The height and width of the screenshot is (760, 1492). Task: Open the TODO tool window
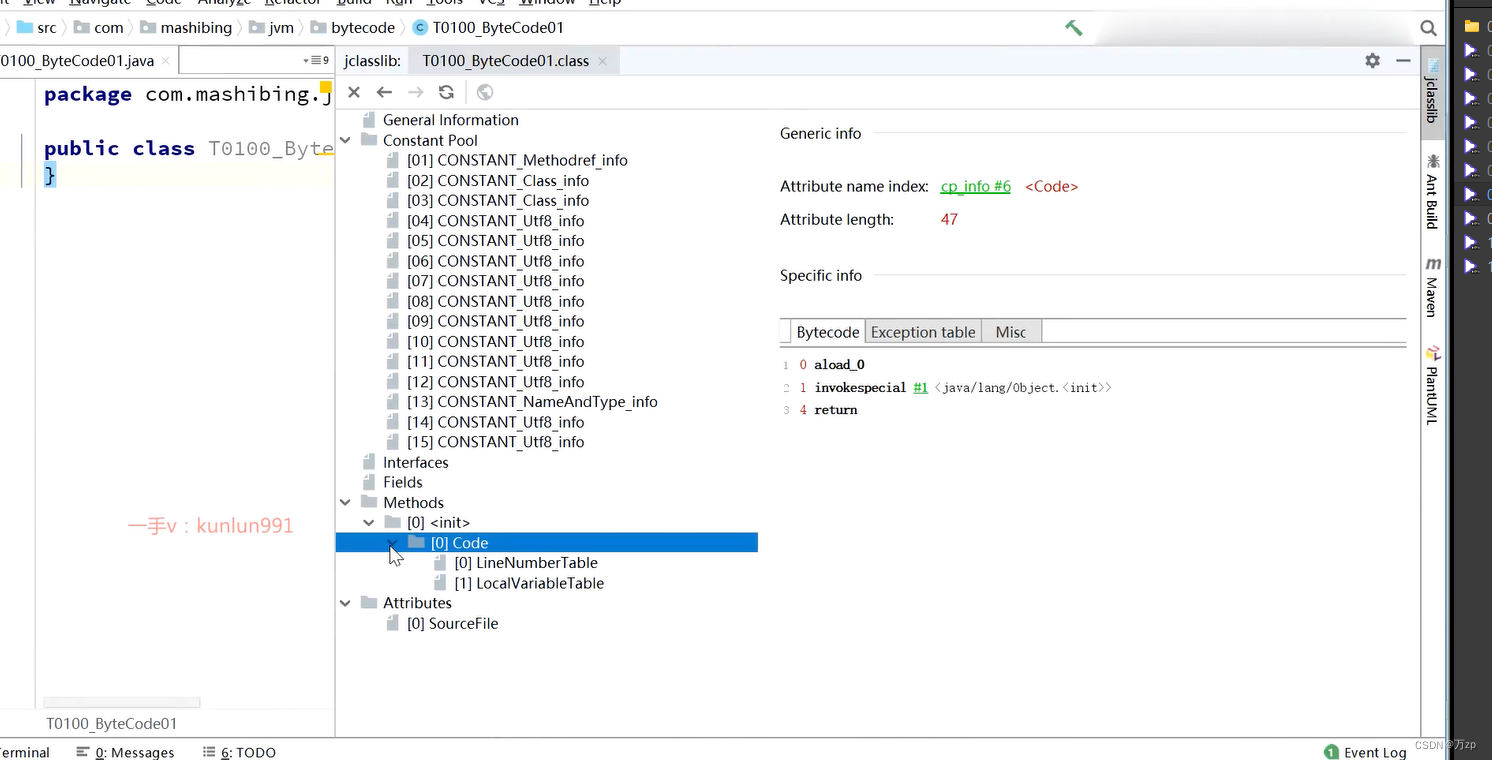click(239, 752)
